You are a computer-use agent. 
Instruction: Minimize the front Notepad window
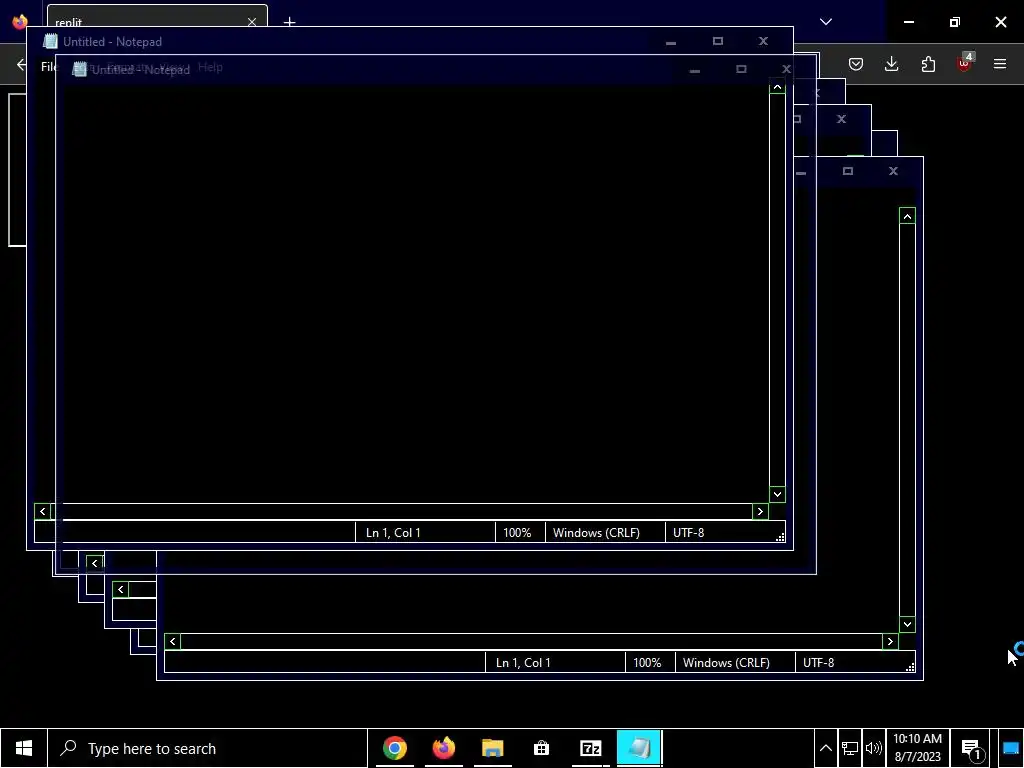pyautogui.click(x=671, y=41)
